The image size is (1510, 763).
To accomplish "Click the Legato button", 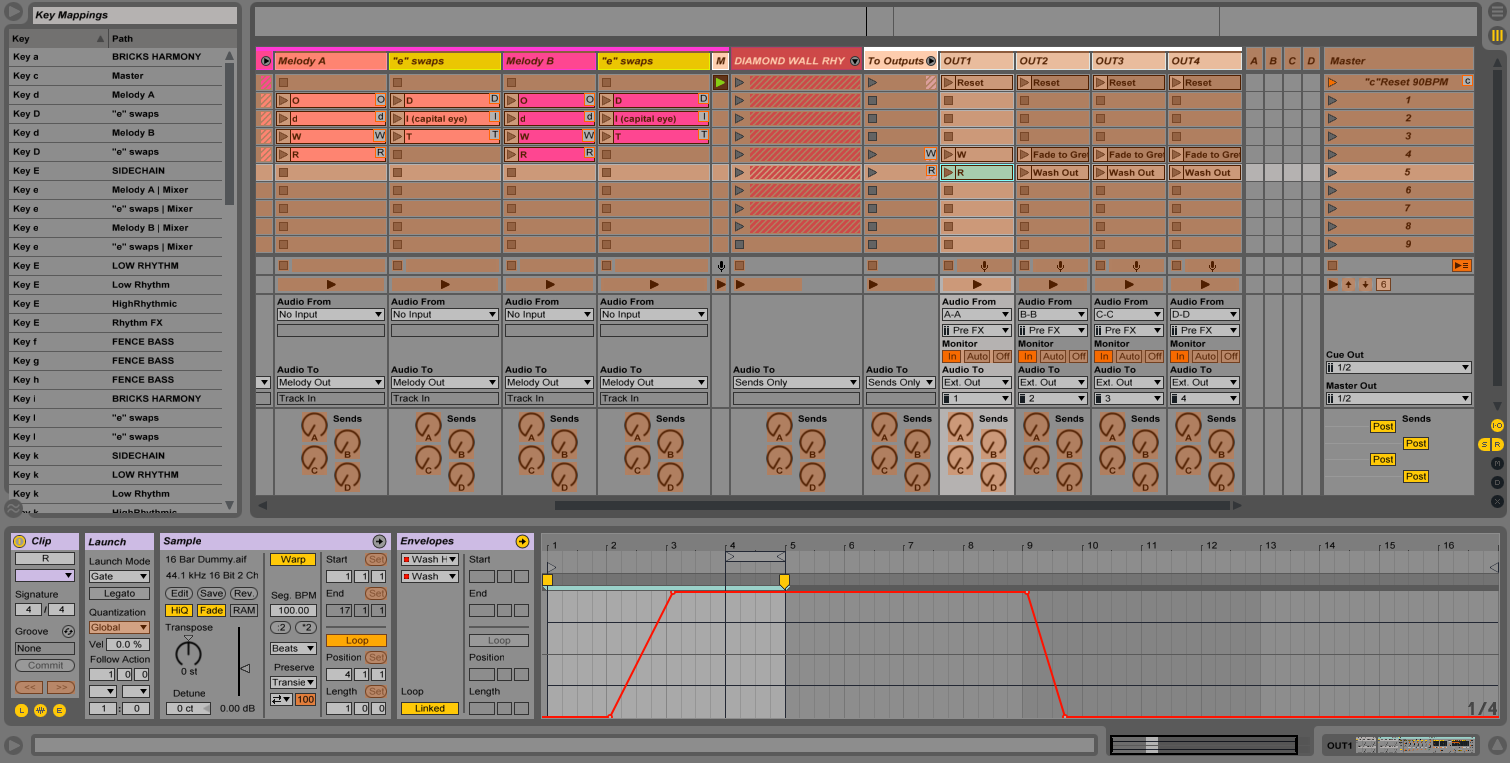I will (x=119, y=594).
